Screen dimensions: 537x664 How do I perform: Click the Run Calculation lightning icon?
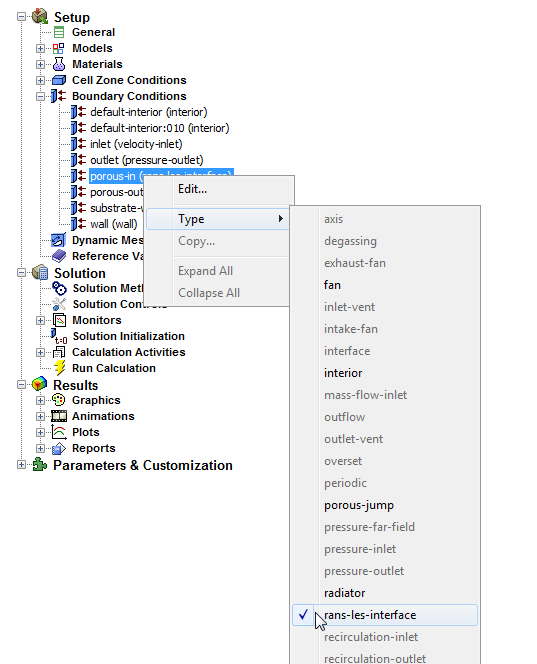click(59, 368)
